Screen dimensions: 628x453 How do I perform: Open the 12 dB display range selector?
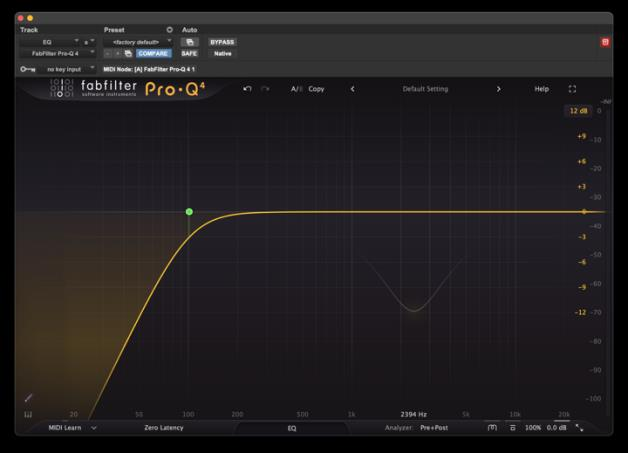578,111
